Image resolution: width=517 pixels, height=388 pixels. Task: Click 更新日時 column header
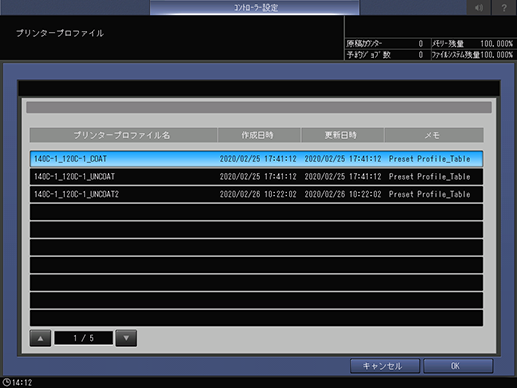point(342,135)
